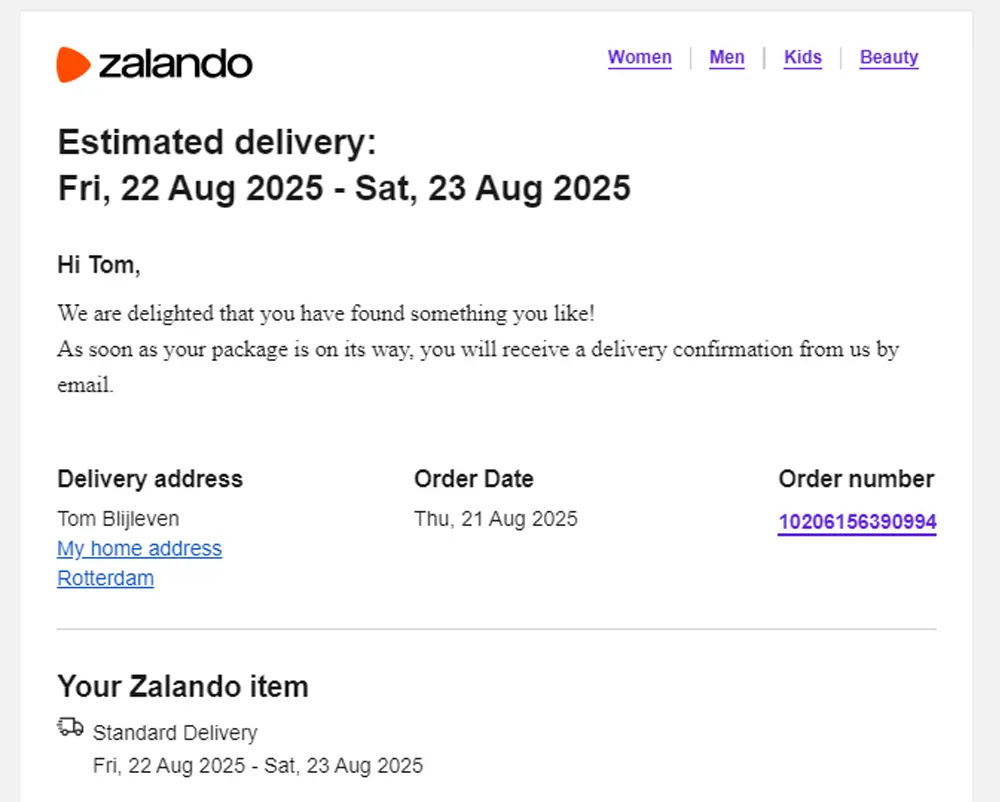Image resolution: width=1000 pixels, height=802 pixels.
Task: Click the Standard Delivery truck icon
Action: (x=70, y=727)
